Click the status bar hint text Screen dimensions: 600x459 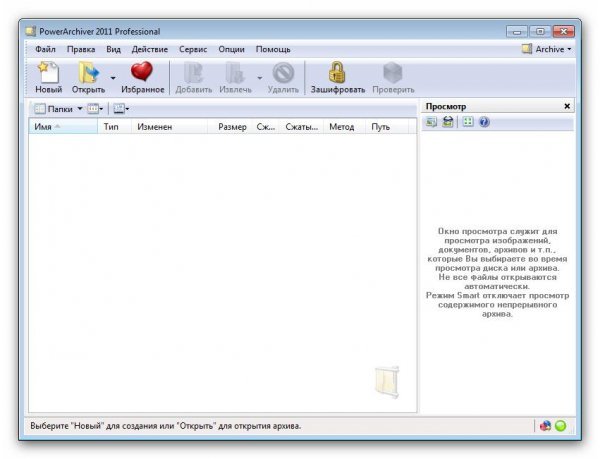click(x=166, y=426)
